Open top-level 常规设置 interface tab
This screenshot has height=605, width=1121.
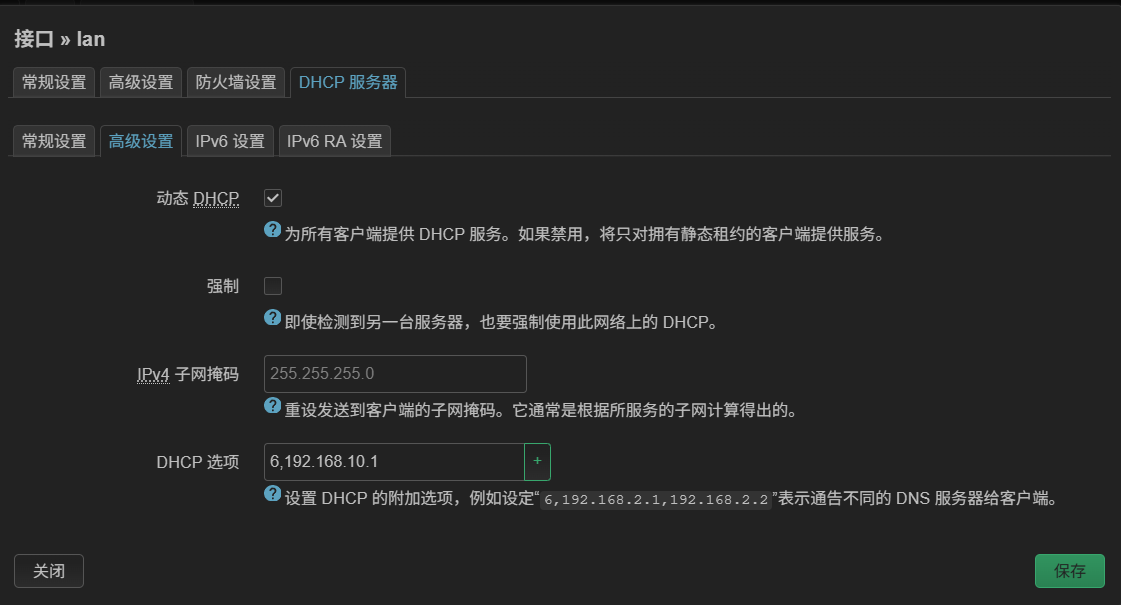[x=54, y=82]
